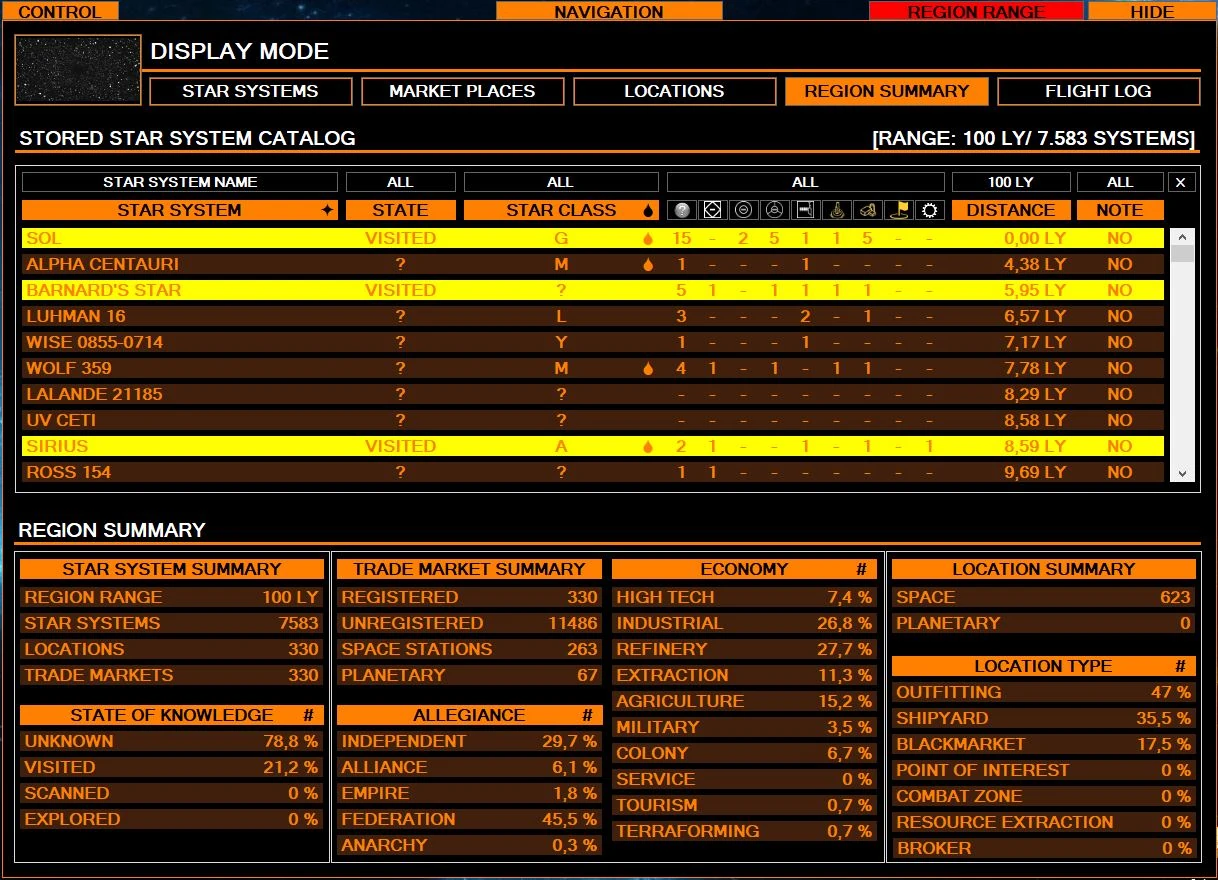Click the Ocellus station column icon

774,210
